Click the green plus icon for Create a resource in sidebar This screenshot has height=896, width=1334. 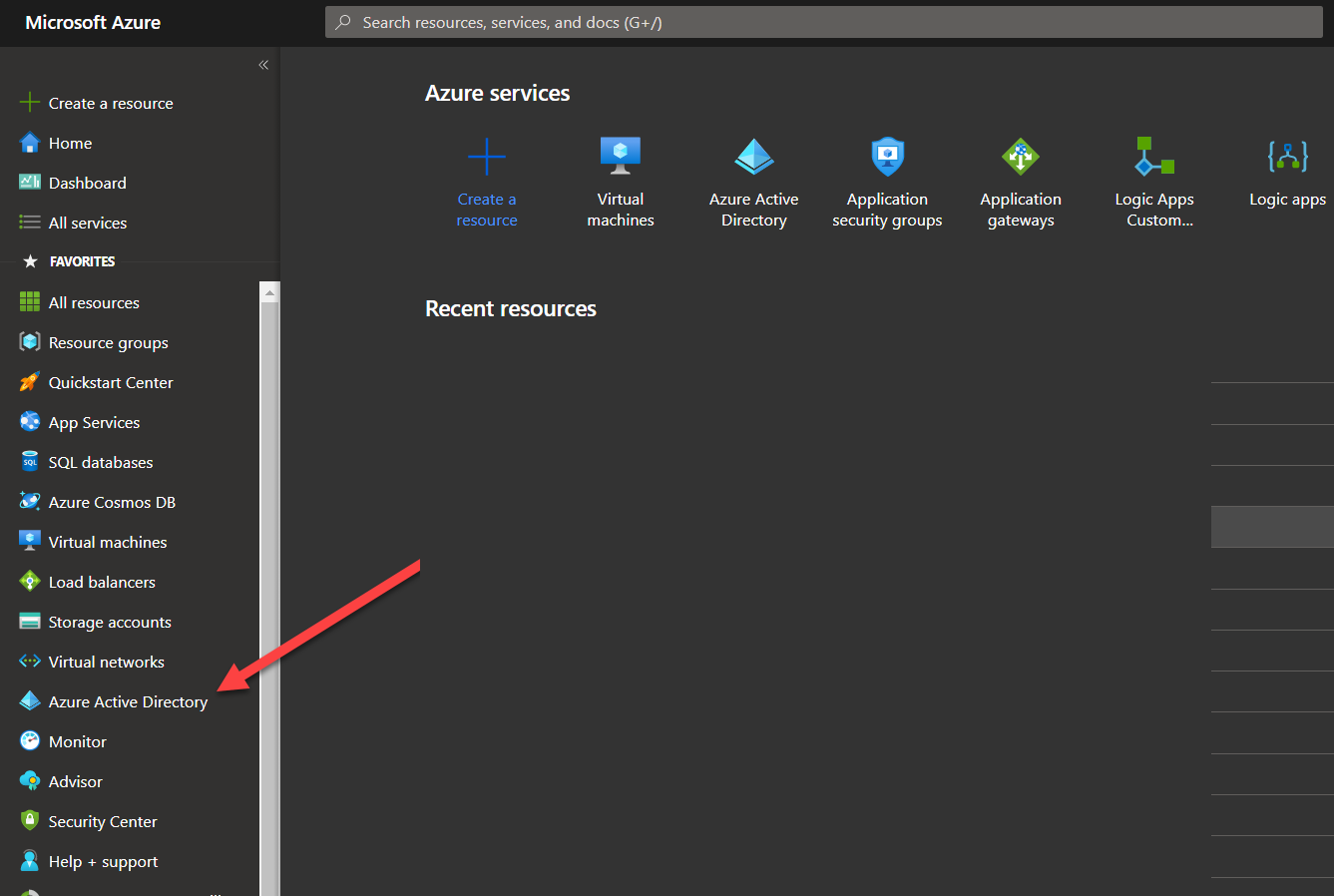point(30,103)
